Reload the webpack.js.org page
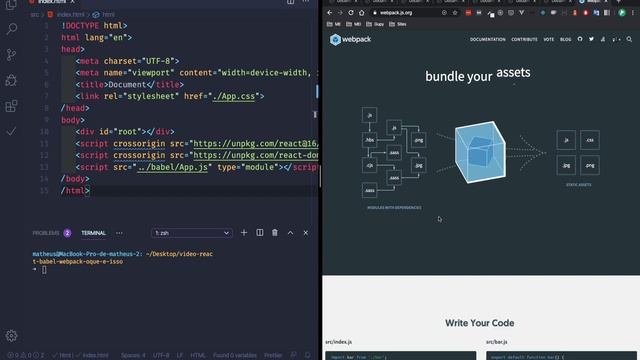The width and height of the screenshot is (640, 360). point(351,13)
